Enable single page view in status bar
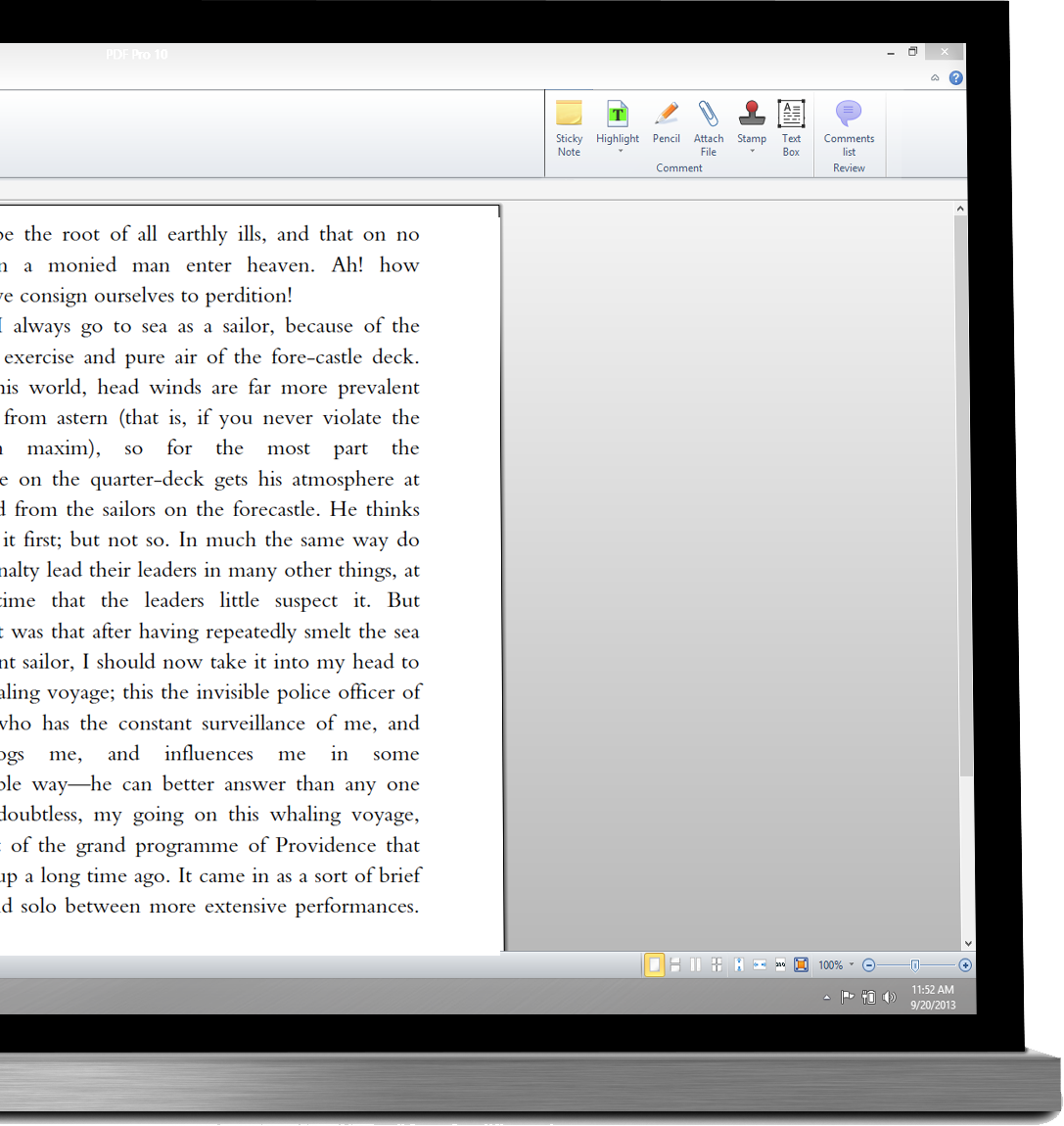 (x=654, y=965)
